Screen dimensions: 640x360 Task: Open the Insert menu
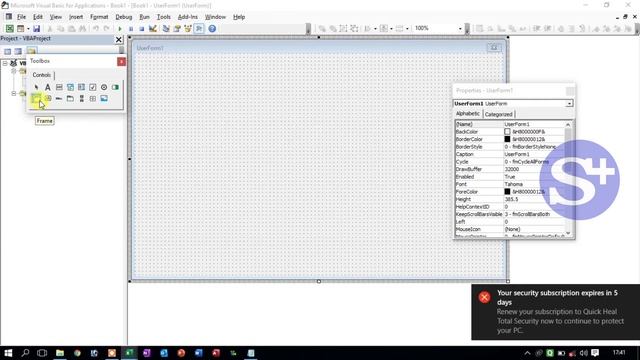[x=76, y=17]
